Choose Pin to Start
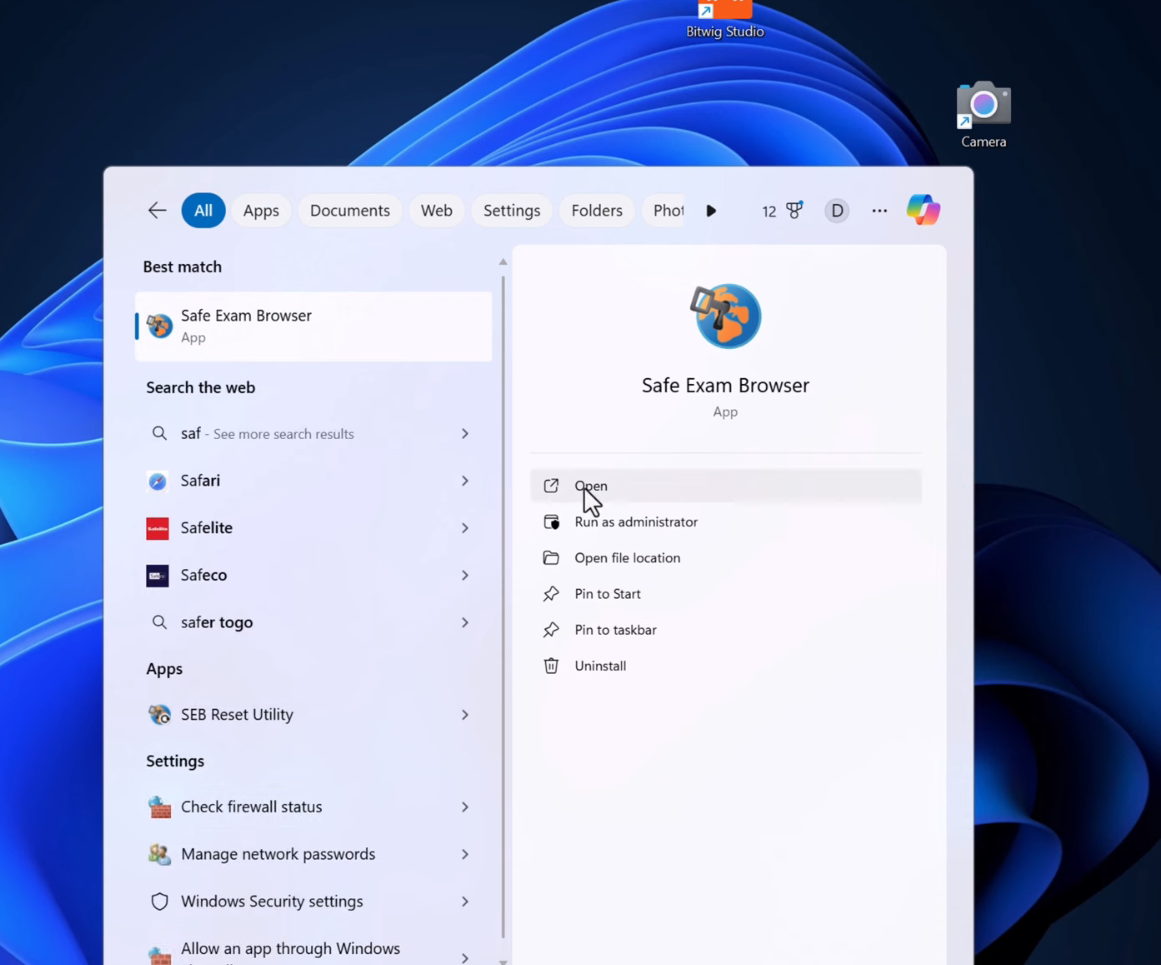This screenshot has height=965, width=1161. [726, 594]
